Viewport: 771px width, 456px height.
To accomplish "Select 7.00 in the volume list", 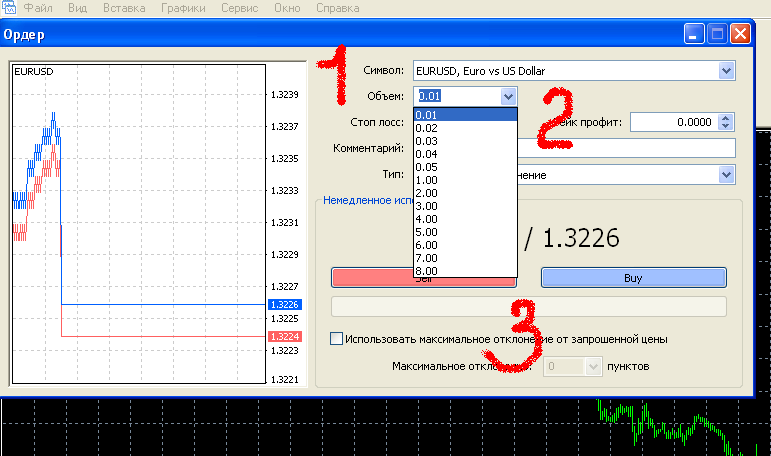I will 465,258.
